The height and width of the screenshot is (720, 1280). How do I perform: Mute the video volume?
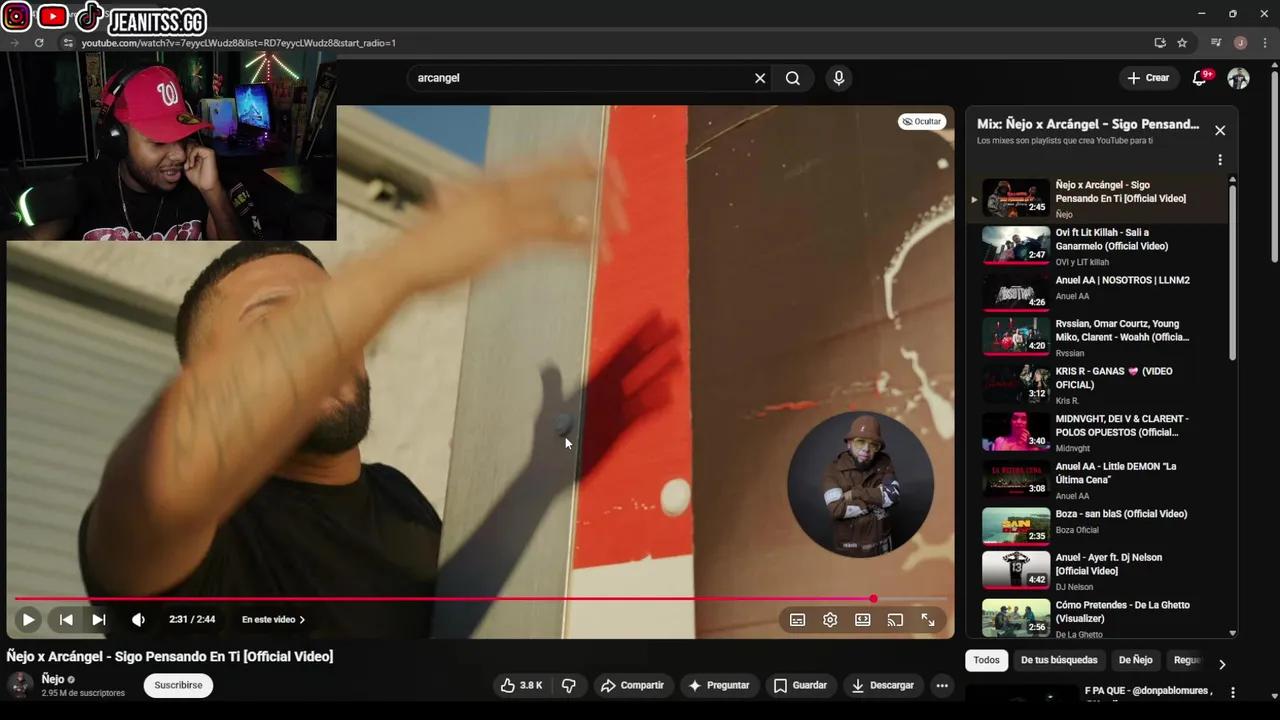(138, 620)
